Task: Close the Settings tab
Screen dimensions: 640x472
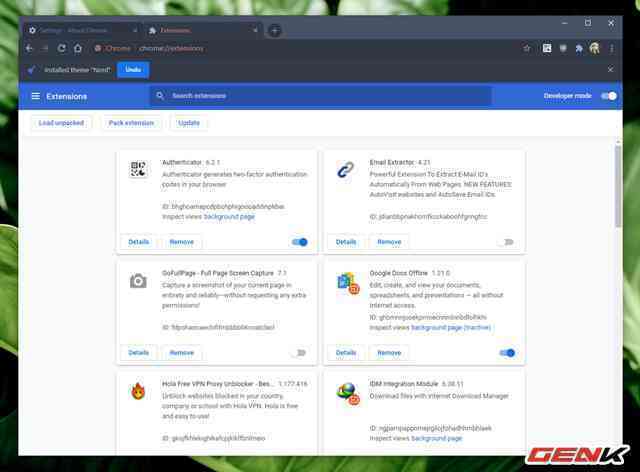Action: coord(135,30)
